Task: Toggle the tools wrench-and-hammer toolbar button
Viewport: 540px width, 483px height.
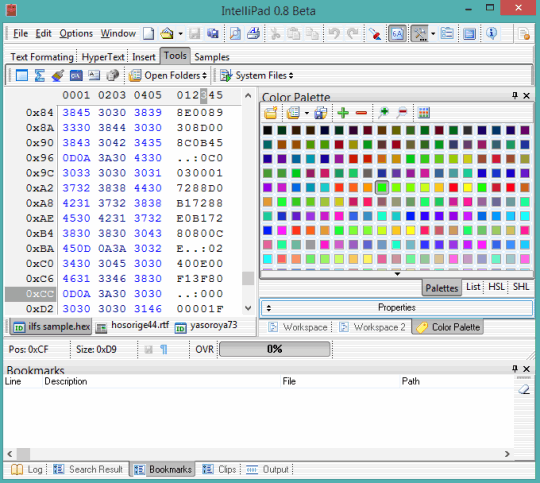Action: [x=420, y=34]
